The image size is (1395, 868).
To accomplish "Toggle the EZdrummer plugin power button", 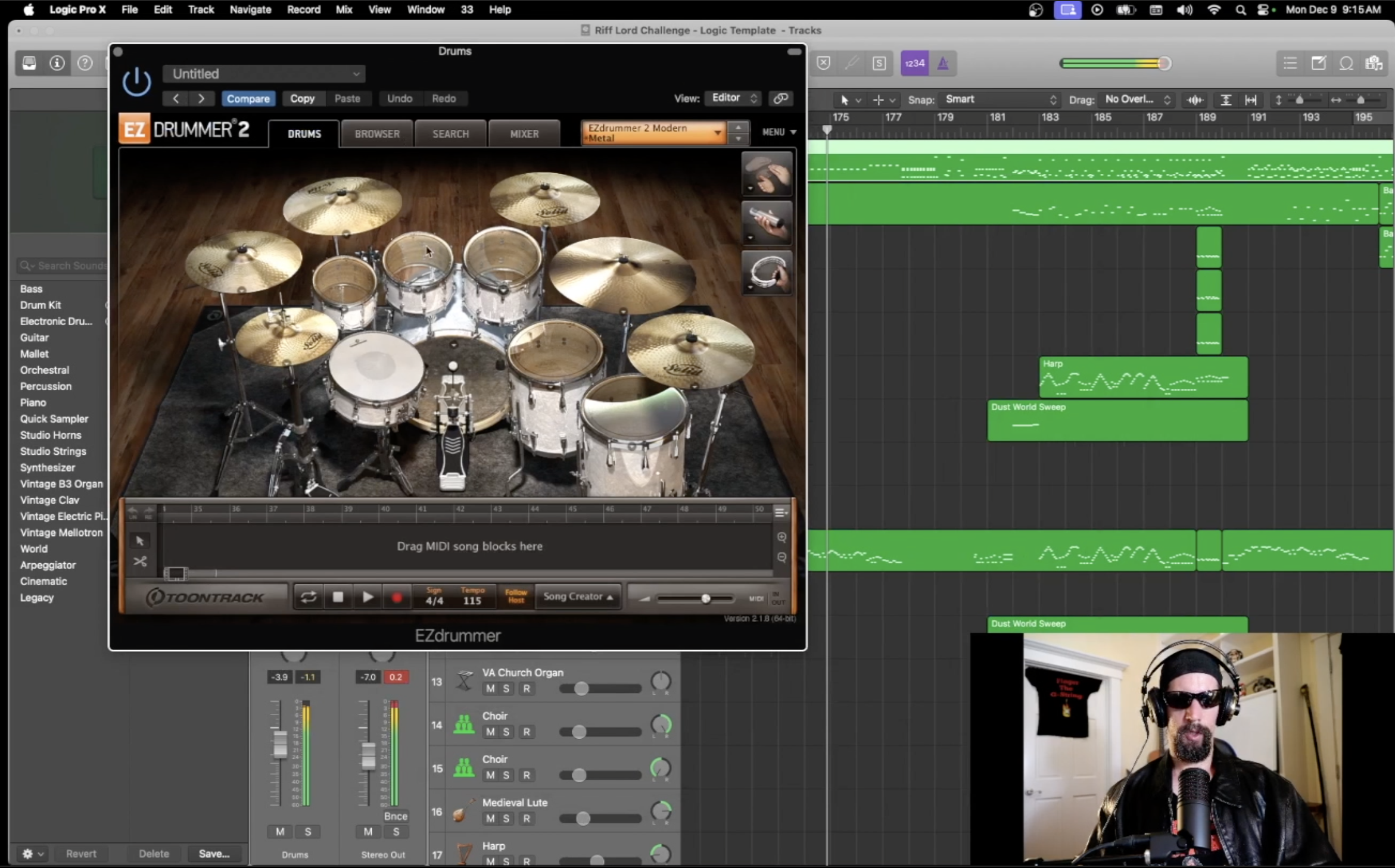I will [x=136, y=82].
